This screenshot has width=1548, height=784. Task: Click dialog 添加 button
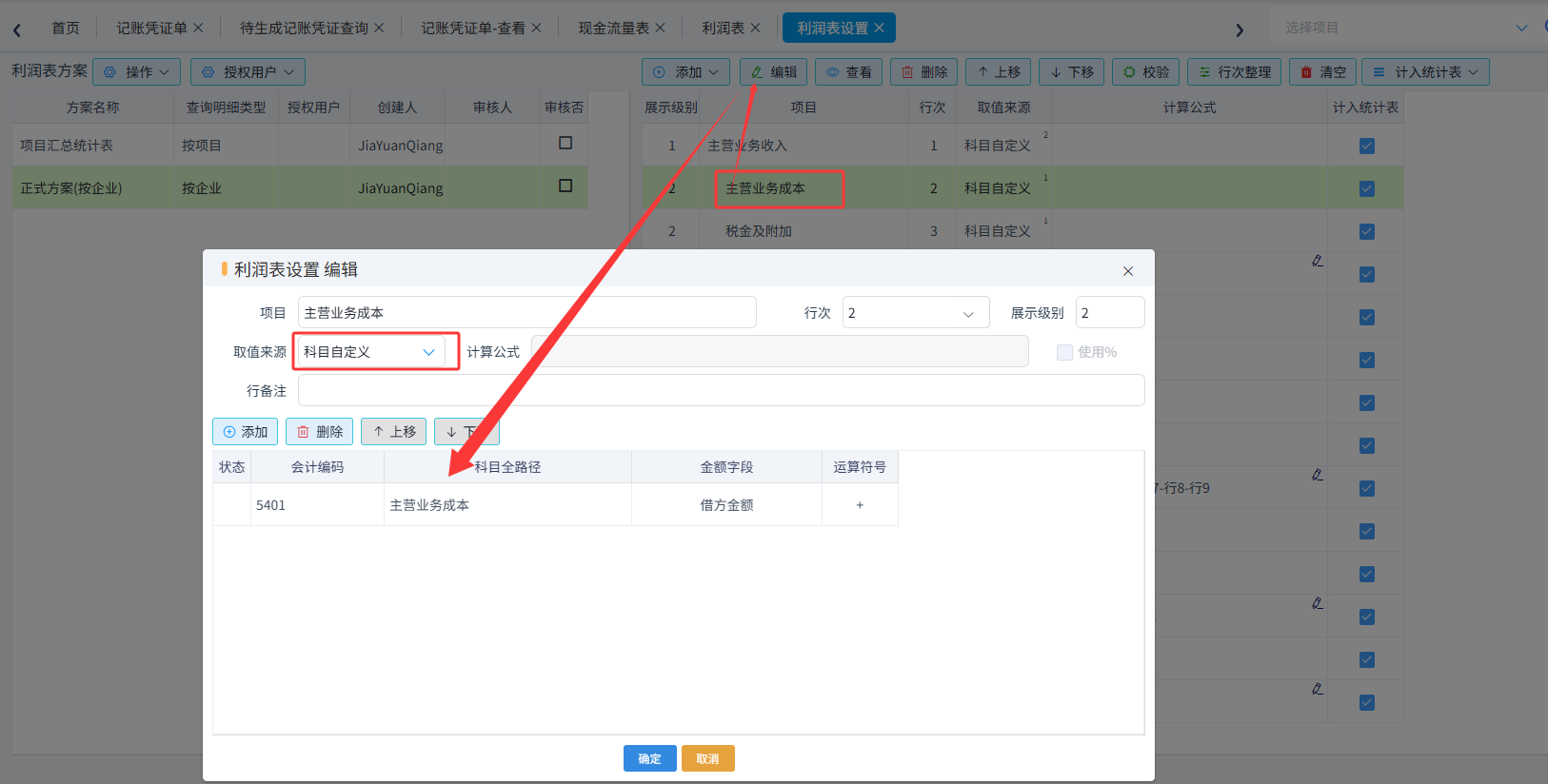point(246,432)
